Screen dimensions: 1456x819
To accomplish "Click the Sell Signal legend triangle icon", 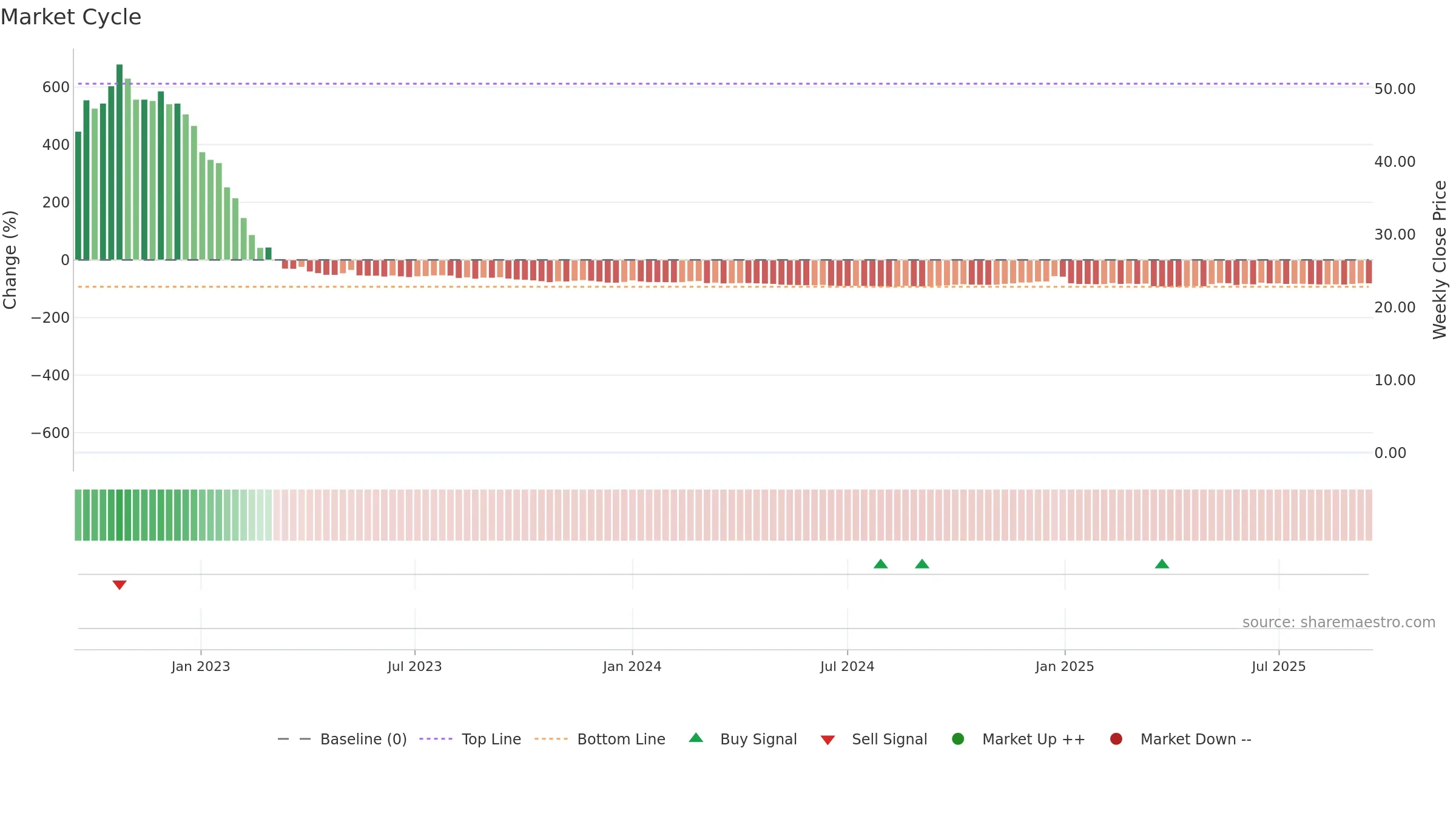I will click(x=827, y=740).
